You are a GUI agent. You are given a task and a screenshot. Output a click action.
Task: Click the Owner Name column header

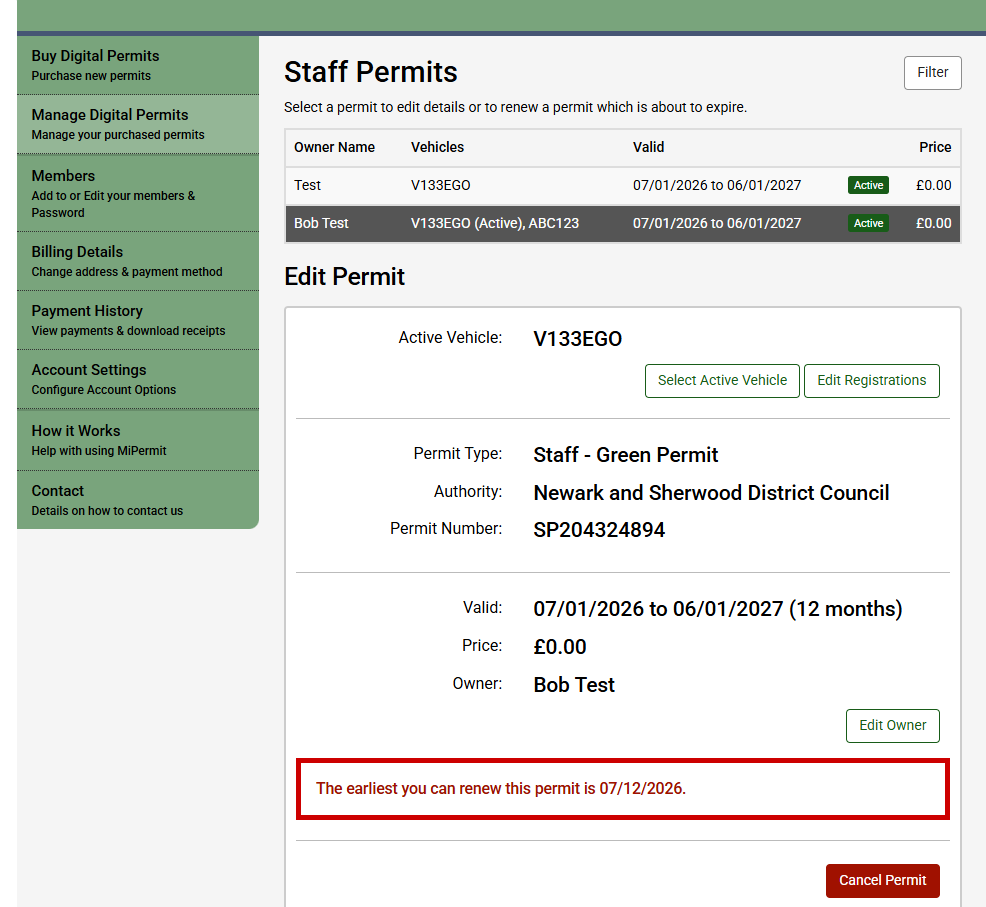334,147
